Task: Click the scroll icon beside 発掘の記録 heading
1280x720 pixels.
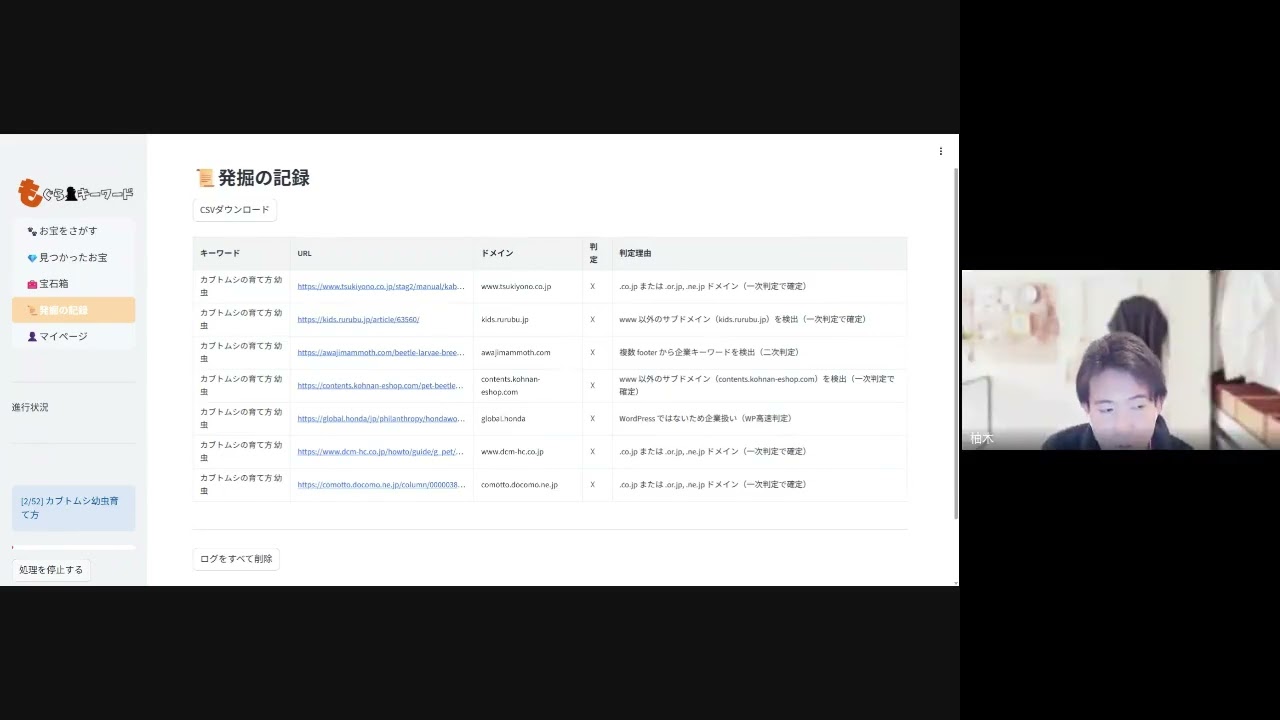Action: tap(205, 178)
